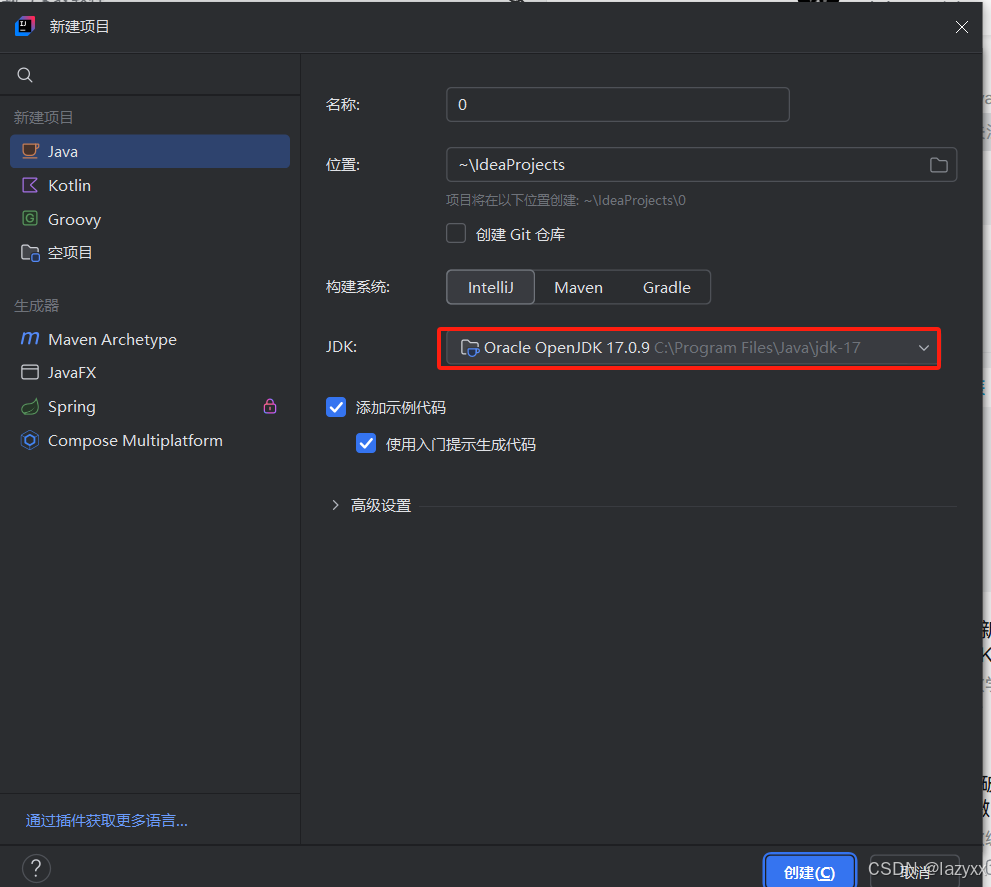Choose Compose Multiplatform generator
The image size is (991, 887).
tap(150, 440)
